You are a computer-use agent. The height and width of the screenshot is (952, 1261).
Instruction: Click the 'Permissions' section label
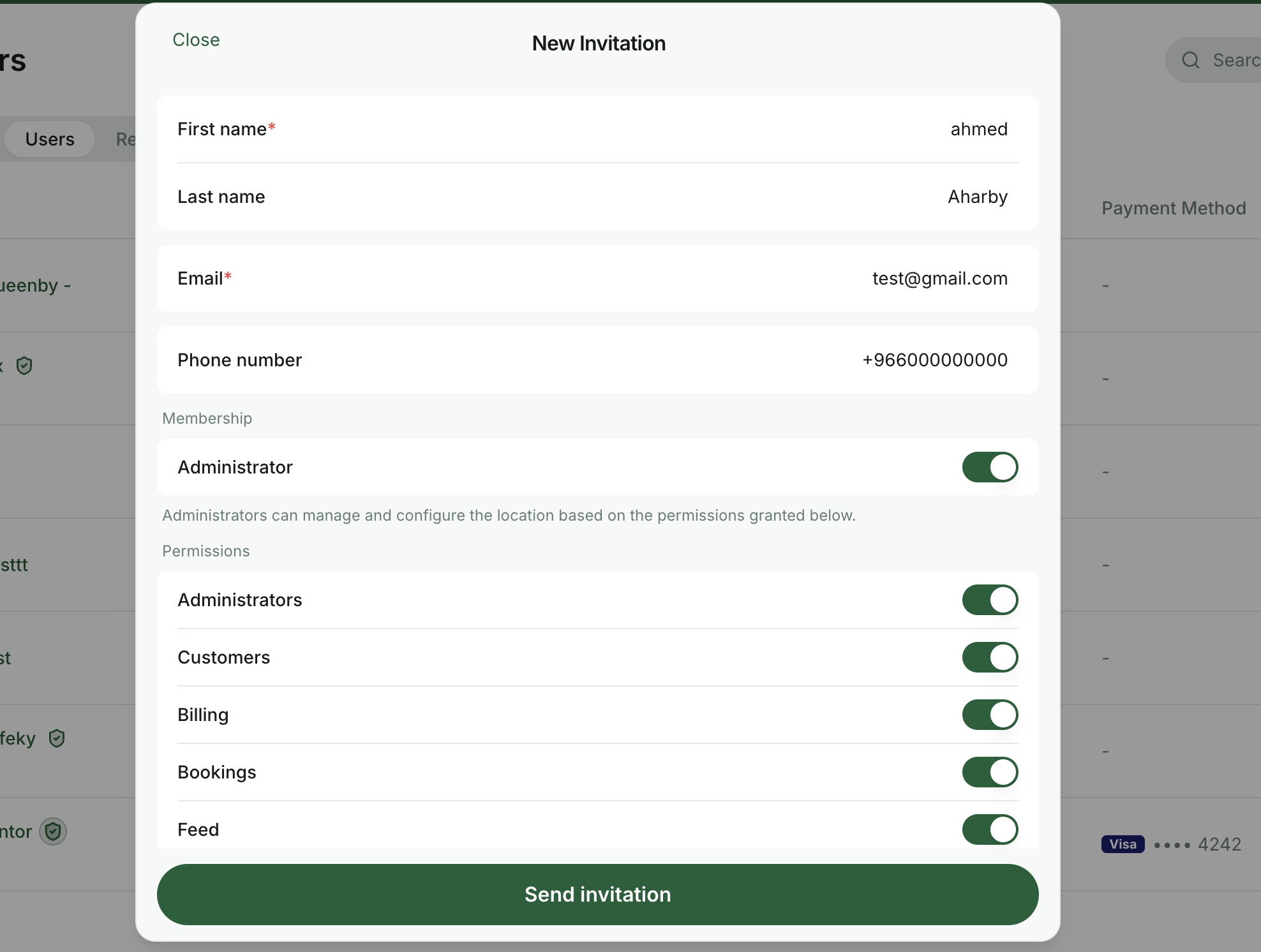click(x=205, y=551)
